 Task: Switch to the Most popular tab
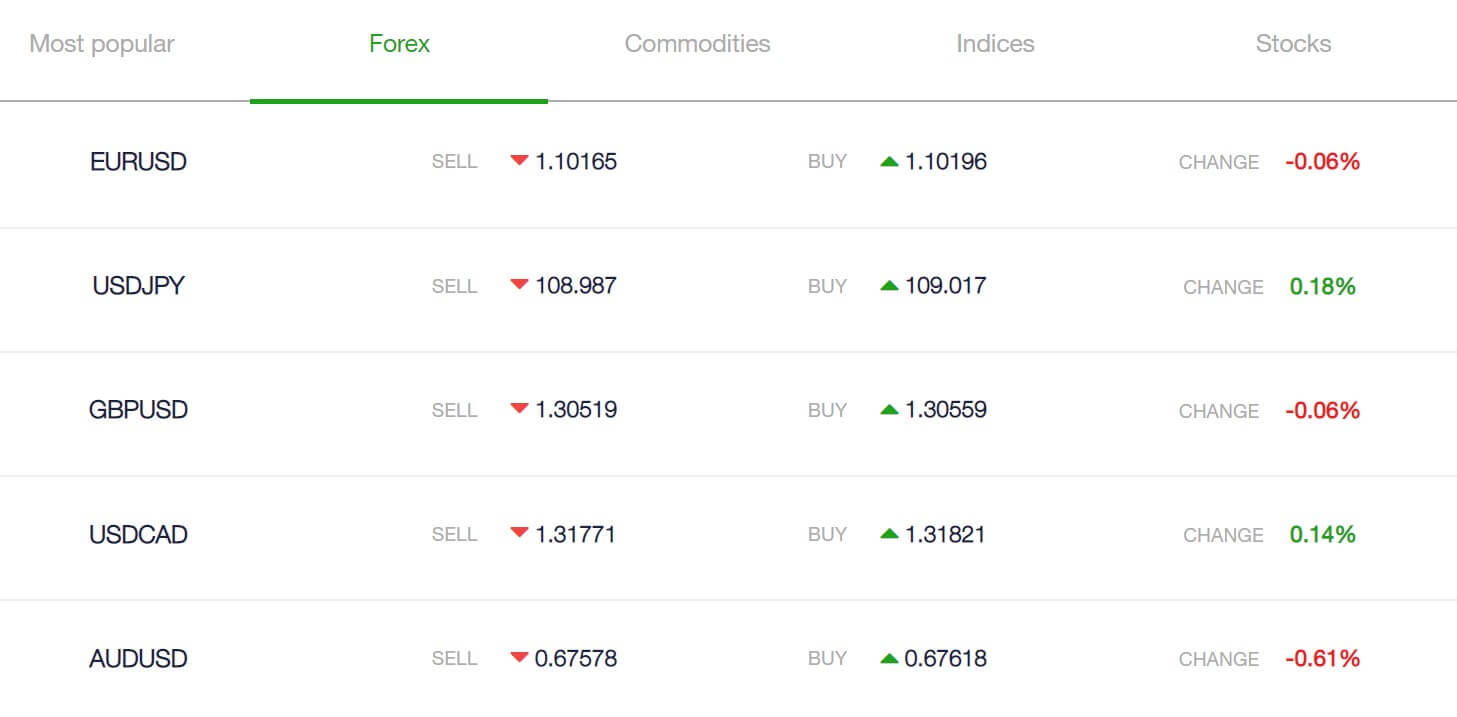click(102, 44)
